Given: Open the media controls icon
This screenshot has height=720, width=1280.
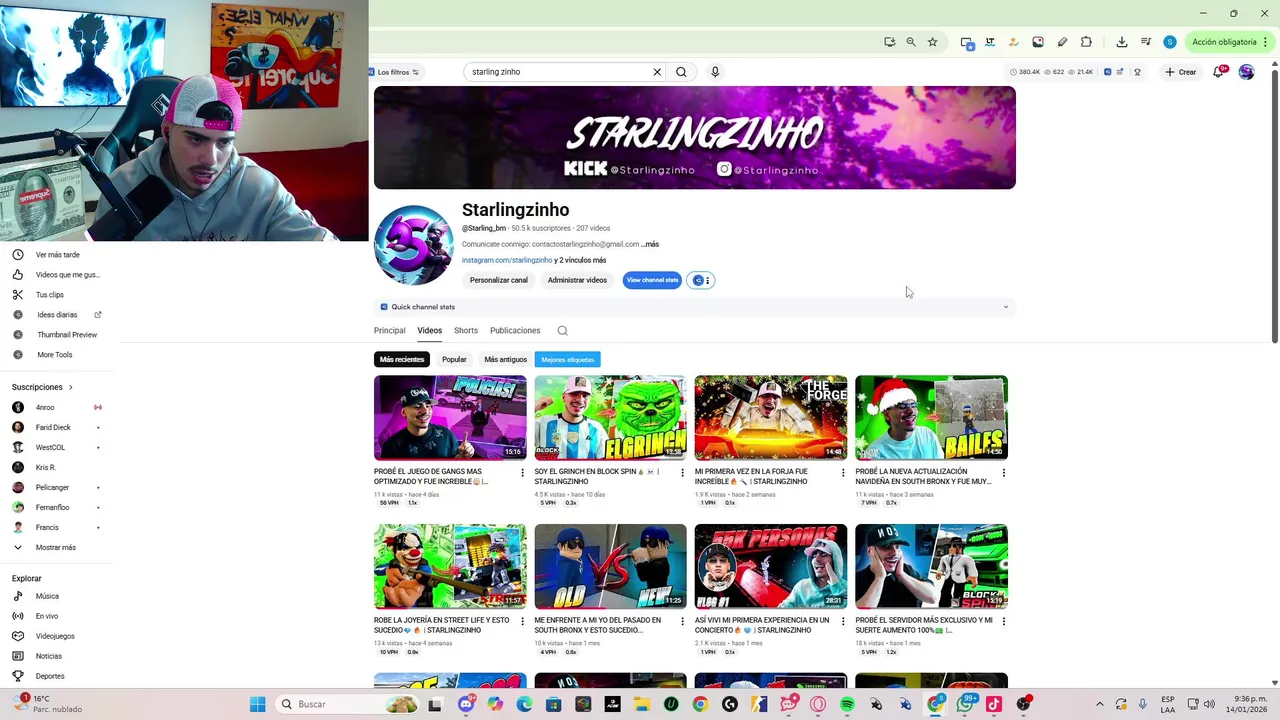Looking at the screenshot, I should [x=1146, y=42].
